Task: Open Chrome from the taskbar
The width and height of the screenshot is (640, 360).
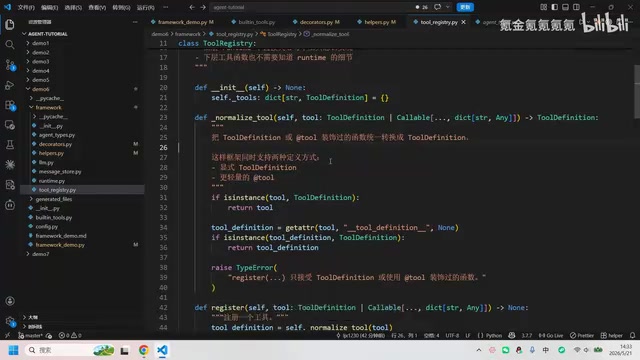Action: (144, 350)
